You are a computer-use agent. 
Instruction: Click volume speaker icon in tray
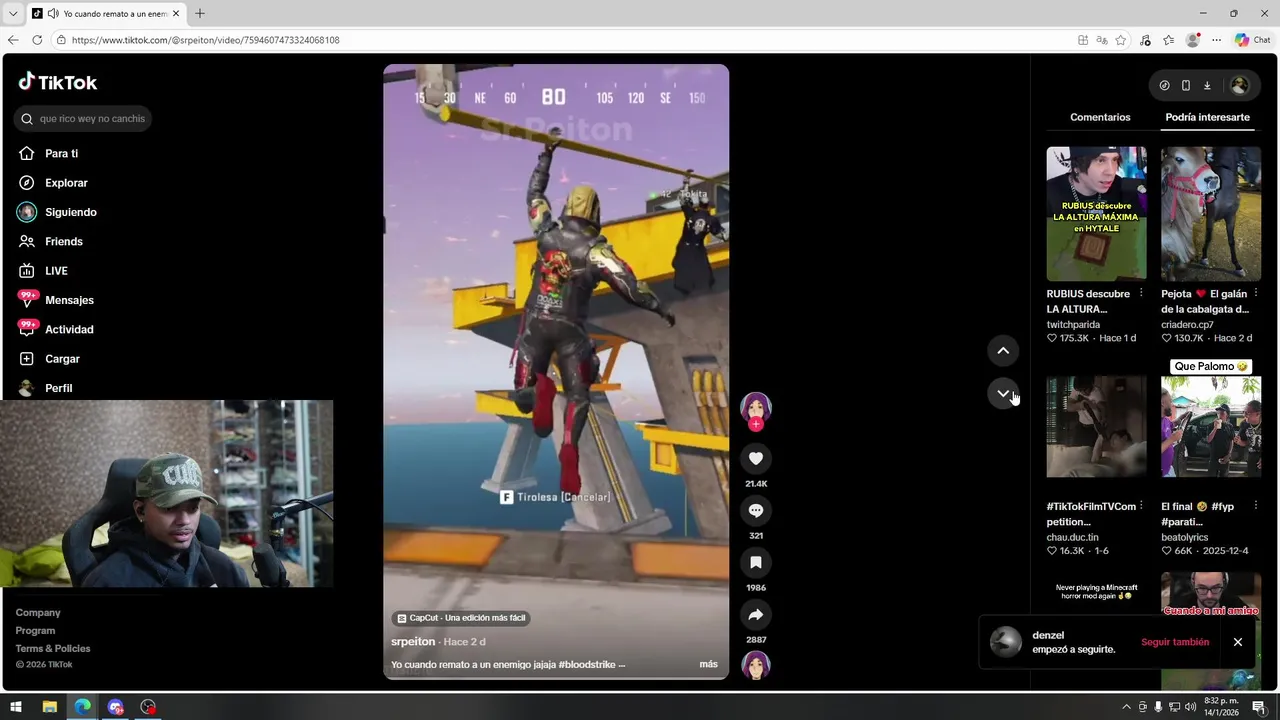(1190, 707)
